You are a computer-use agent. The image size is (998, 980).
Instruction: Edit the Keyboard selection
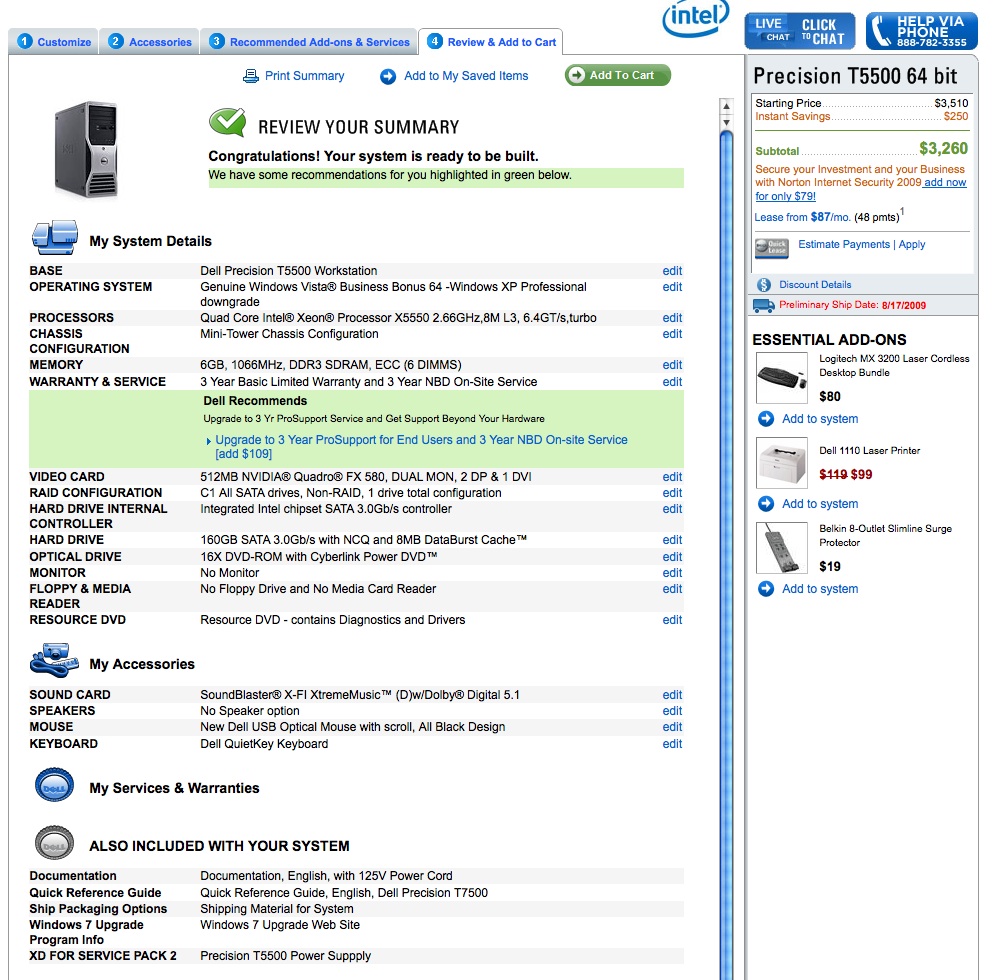tap(672, 745)
